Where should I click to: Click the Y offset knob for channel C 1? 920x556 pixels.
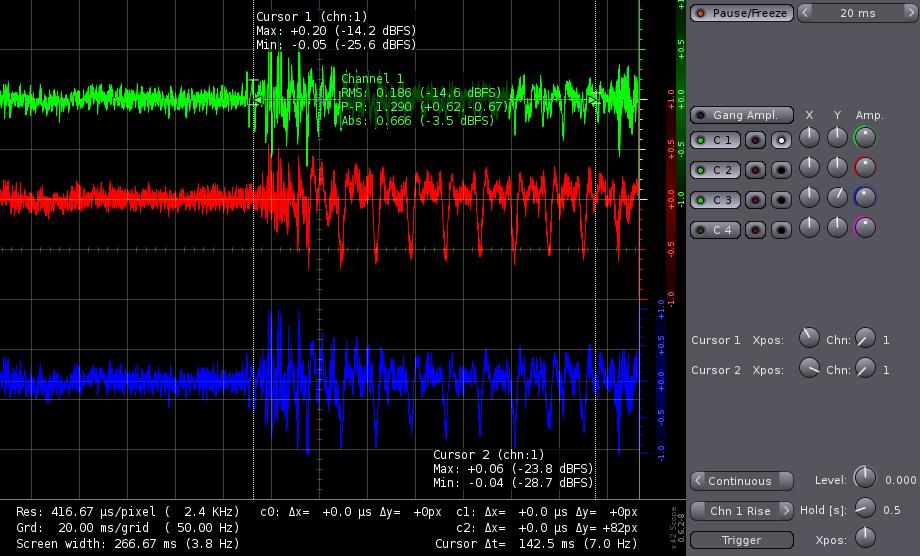(837, 137)
